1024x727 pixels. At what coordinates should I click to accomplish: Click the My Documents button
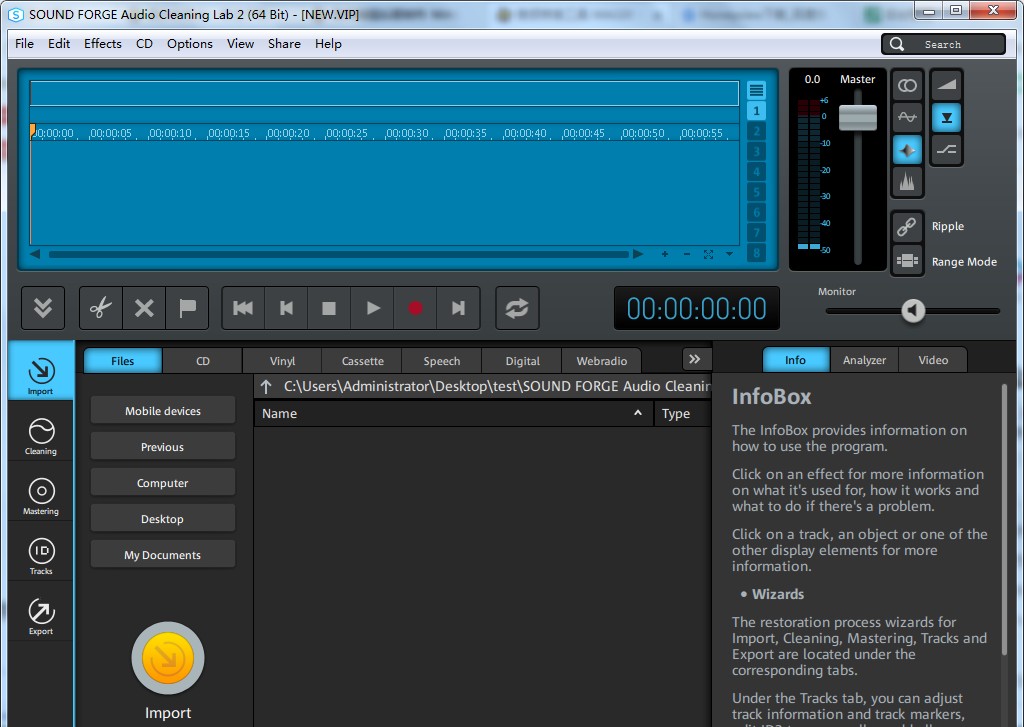click(162, 553)
